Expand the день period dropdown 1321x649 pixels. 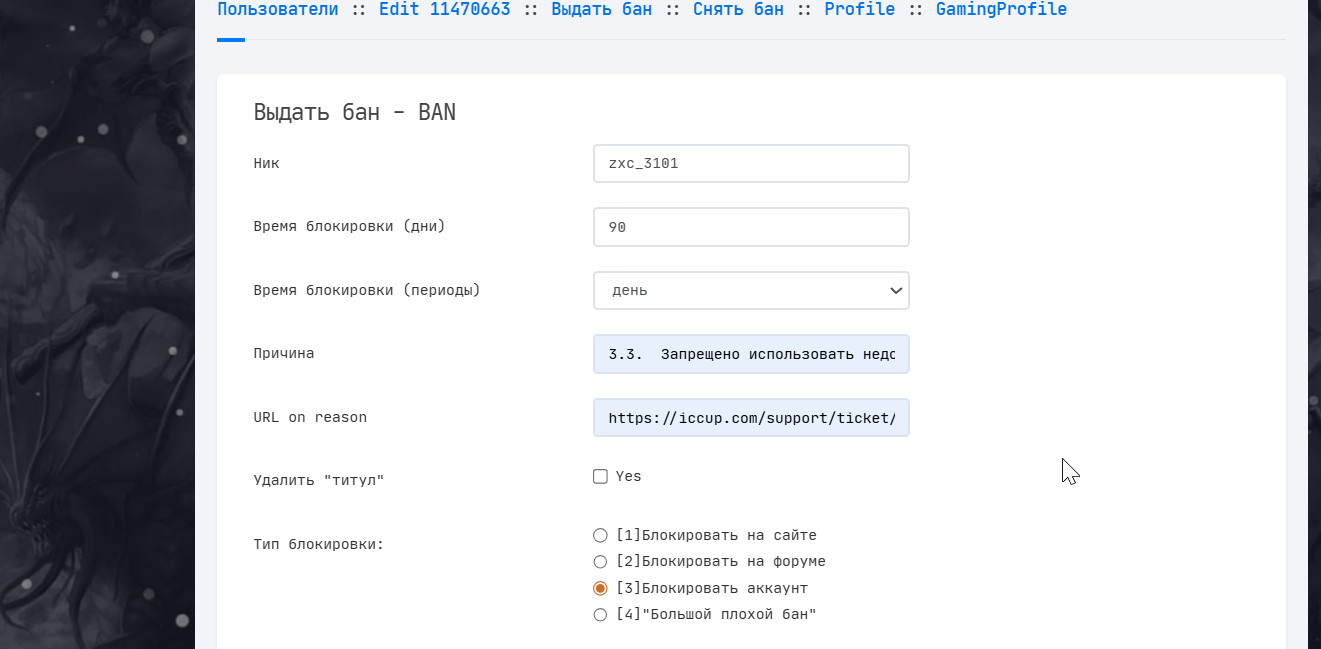coord(751,291)
